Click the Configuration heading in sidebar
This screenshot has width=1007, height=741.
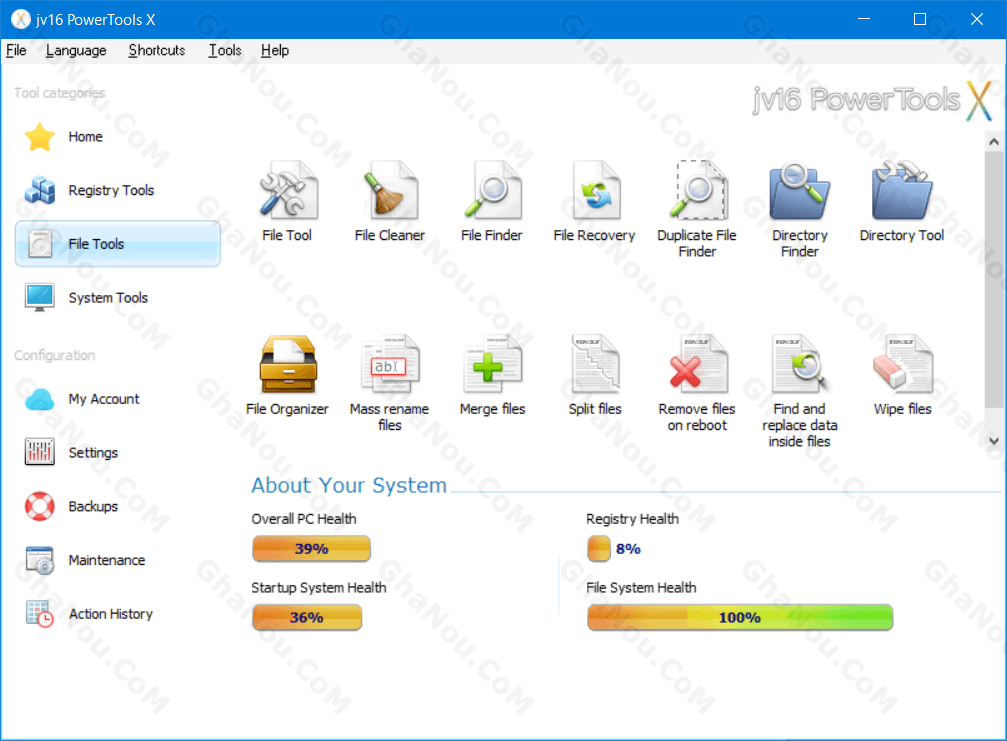coord(55,355)
